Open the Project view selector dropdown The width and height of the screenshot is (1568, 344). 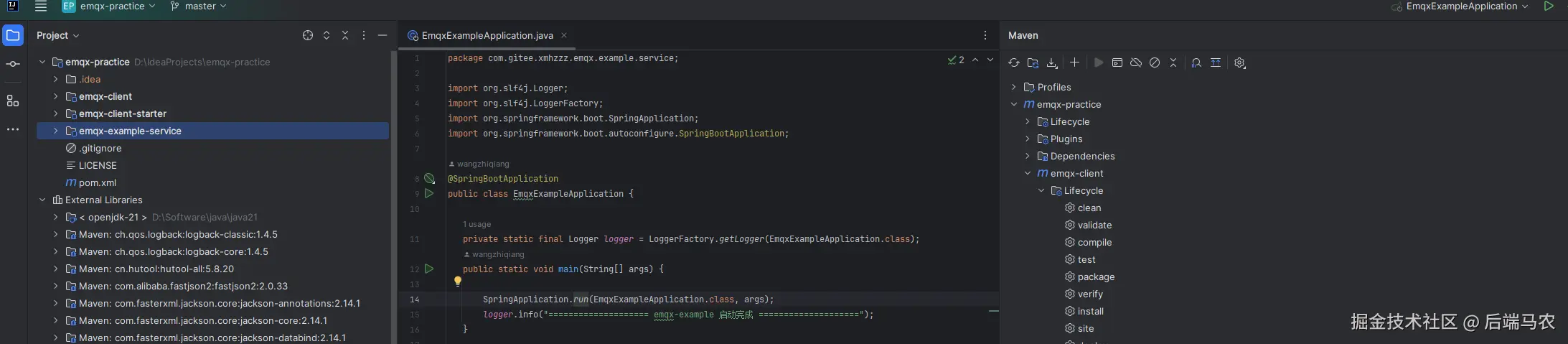pyautogui.click(x=57, y=35)
